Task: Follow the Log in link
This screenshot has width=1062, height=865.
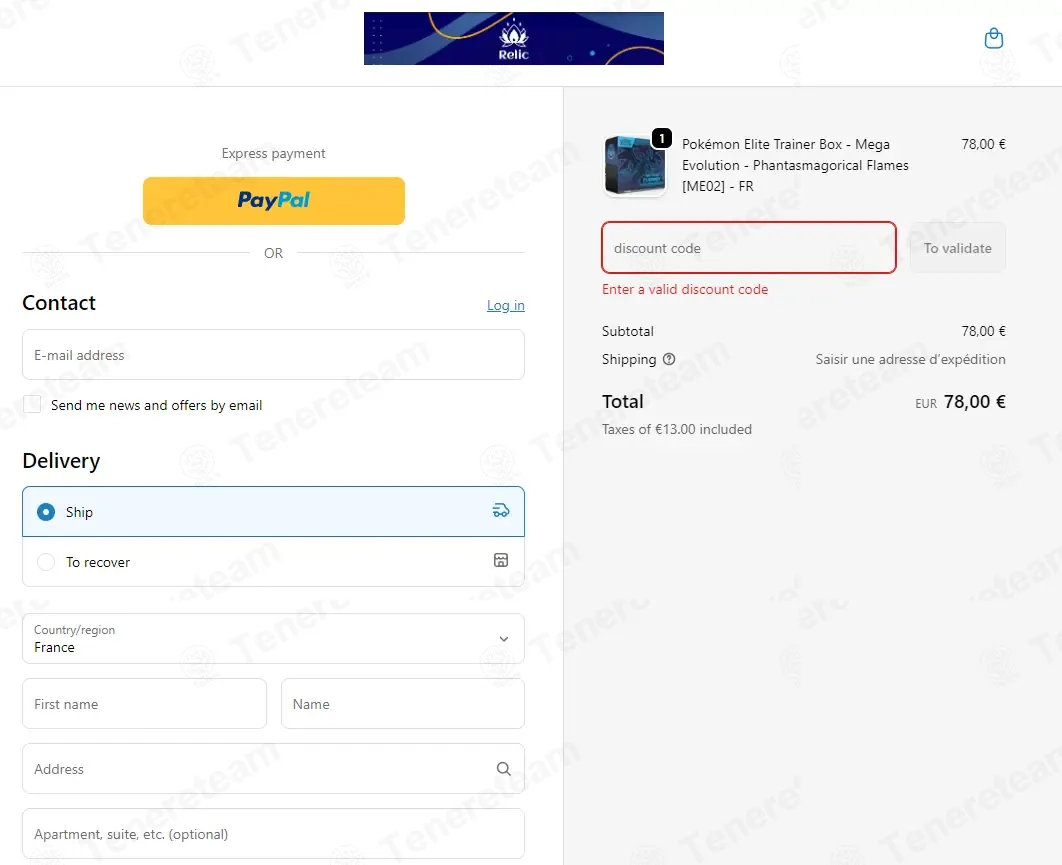Action: pos(505,305)
